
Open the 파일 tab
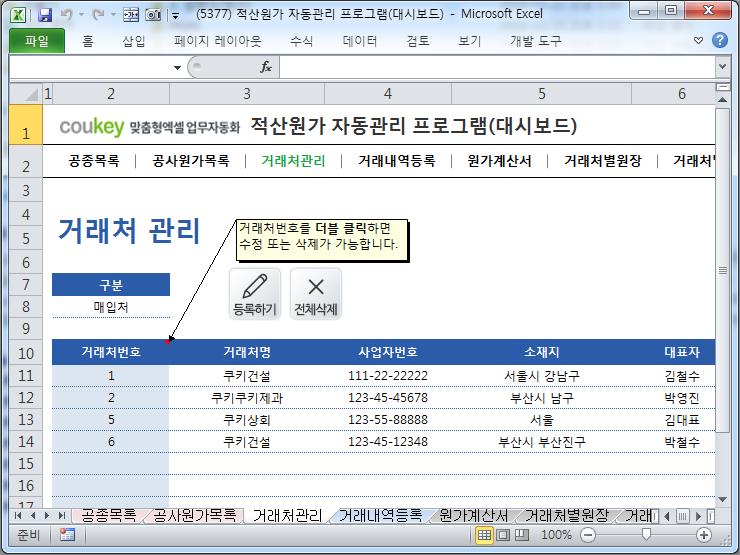pyautogui.click(x=37, y=41)
